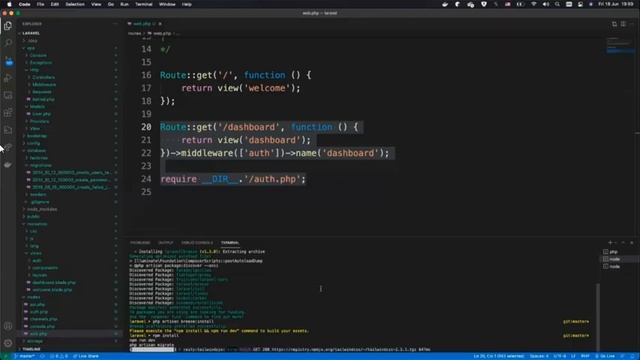Click the sync changes icon in status bar
This screenshot has width=640, height=360.
[42, 356]
